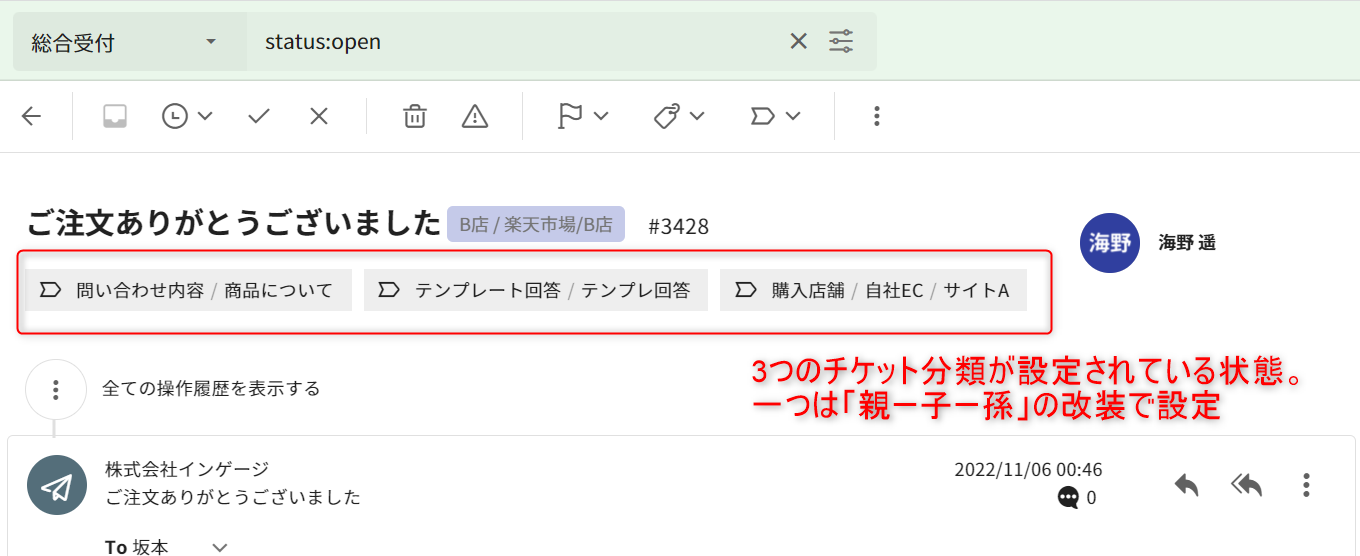Open the snooze clock dropdown
This screenshot has width=1360, height=556.
187,116
